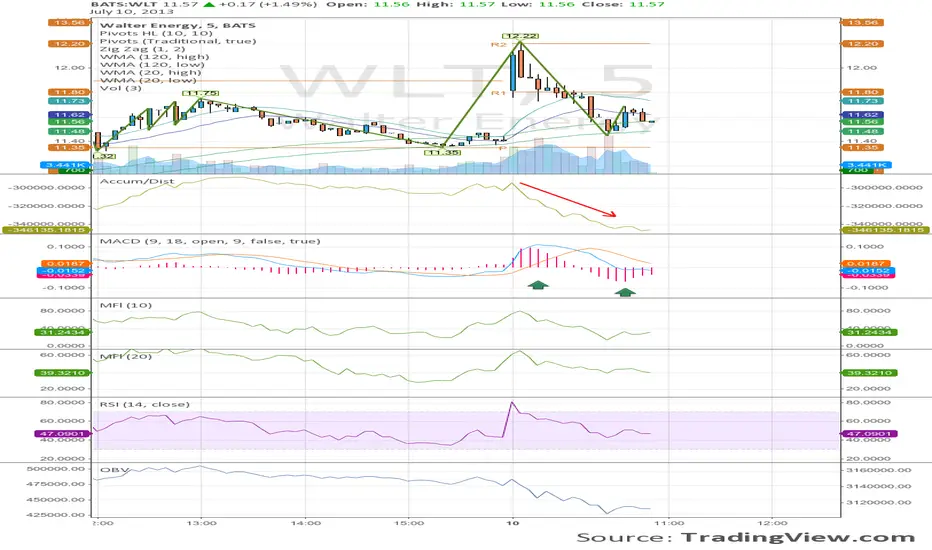Click the 3160000.00 OBV axis value

878,470
